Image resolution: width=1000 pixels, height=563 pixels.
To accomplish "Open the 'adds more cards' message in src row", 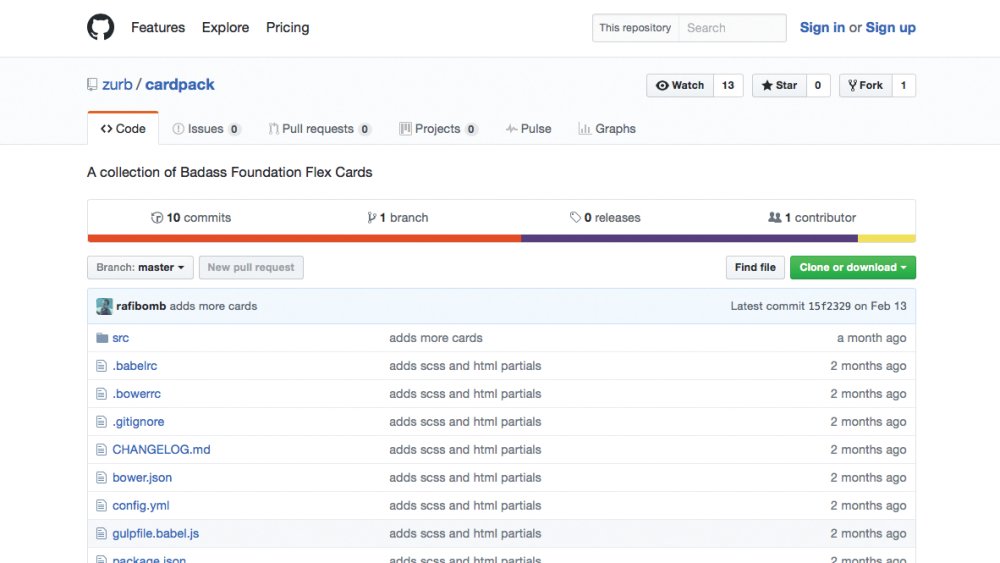I will (436, 338).
